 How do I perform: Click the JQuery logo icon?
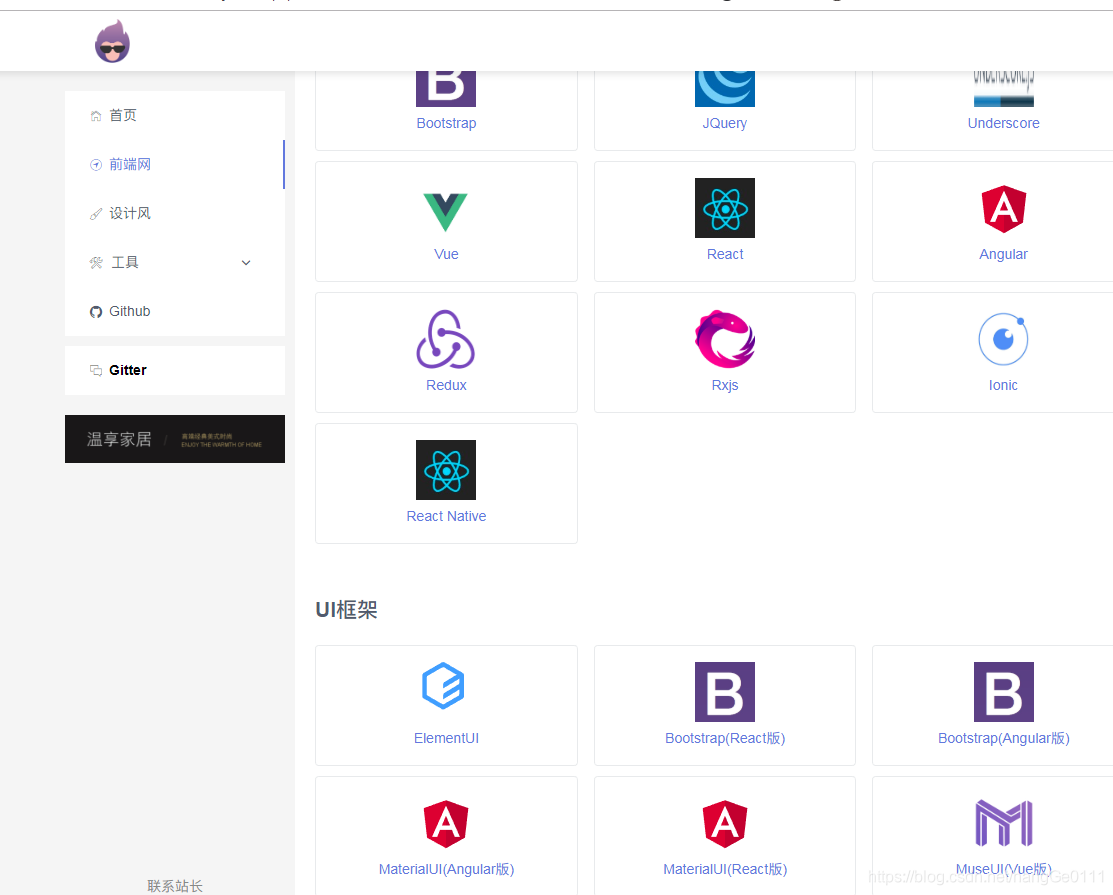(x=725, y=89)
